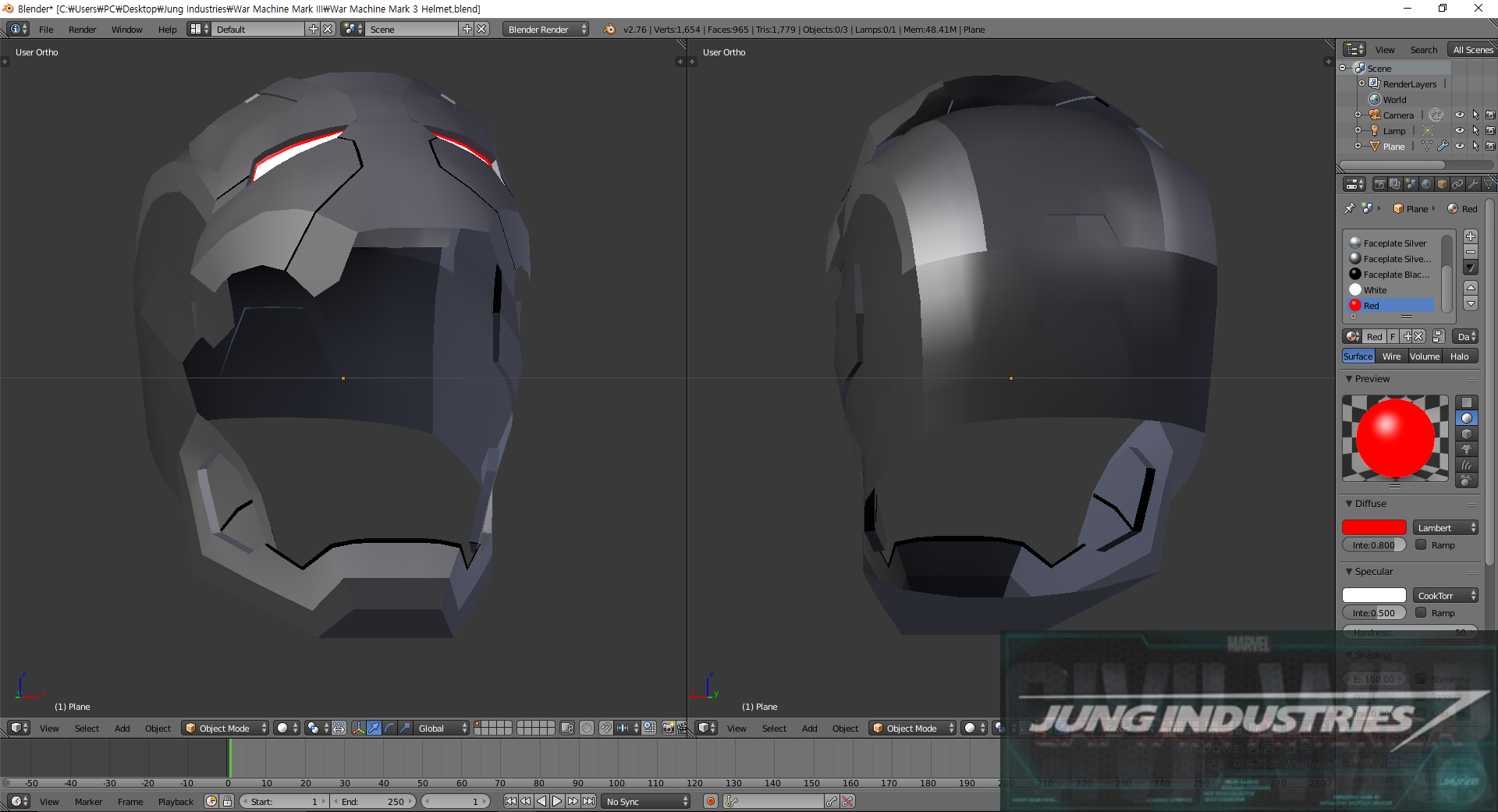This screenshot has width=1498, height=812.
Task: Open the World properties tab globe icon
Action: click(1426, 184)
